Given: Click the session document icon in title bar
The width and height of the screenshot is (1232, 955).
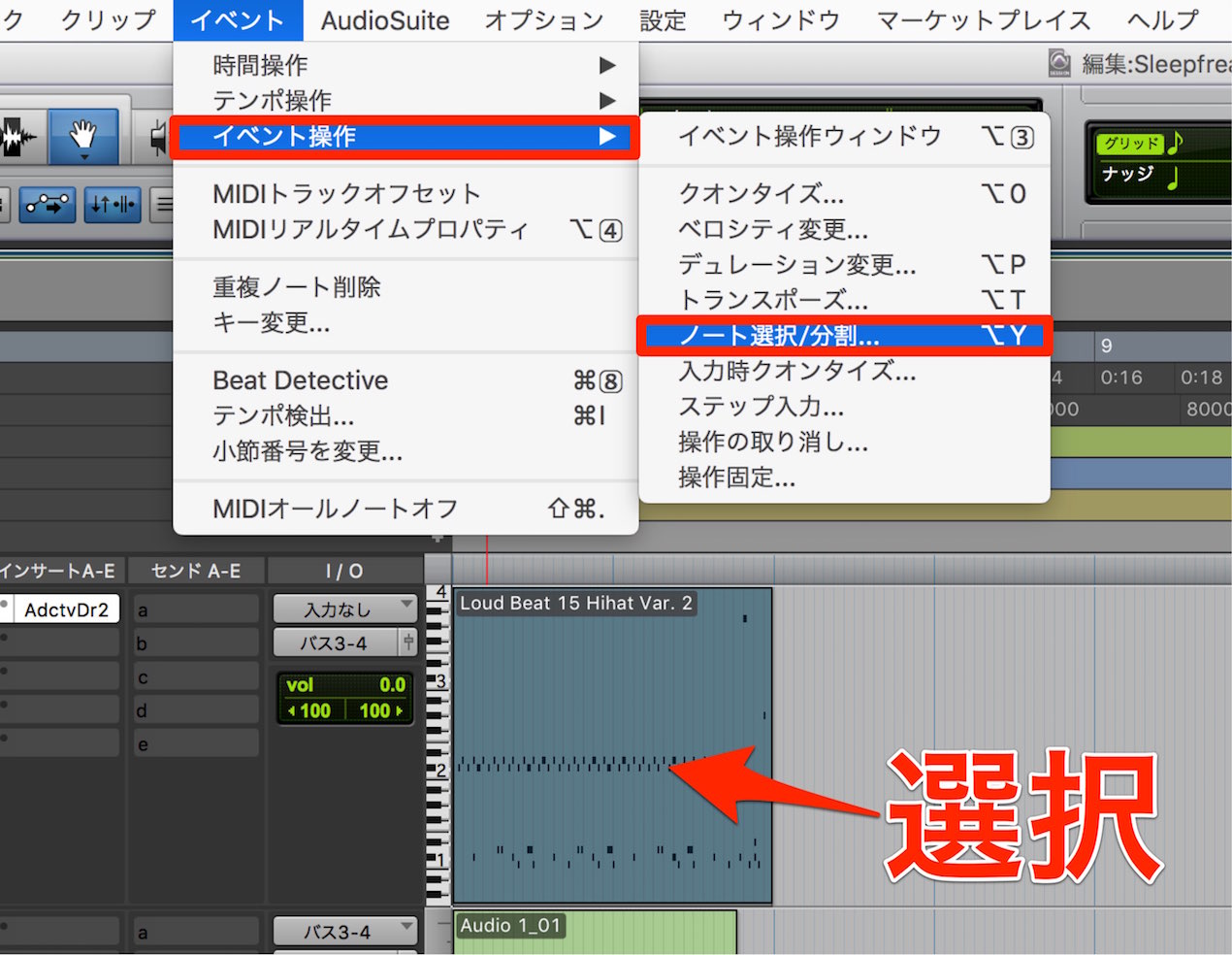Looking at the screenshot, I should [x=1059, y=64].
